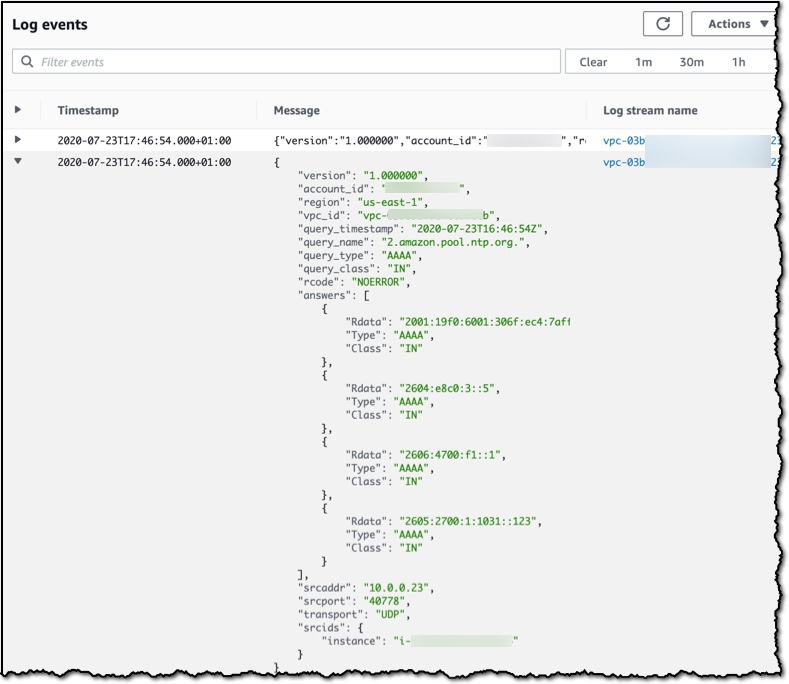Open the Actions dropdown menu
Viewport: 789px width, 684px height.
pyautogui.click(x=736, y=24)
